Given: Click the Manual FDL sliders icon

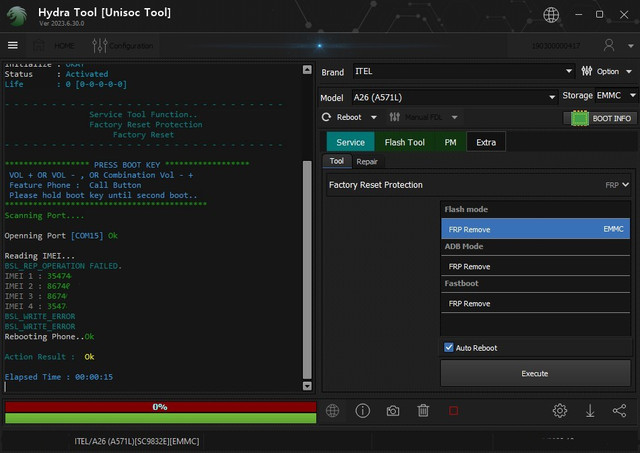Looking at the screenshot, I should pyautogui.click(x=394, y=118).
